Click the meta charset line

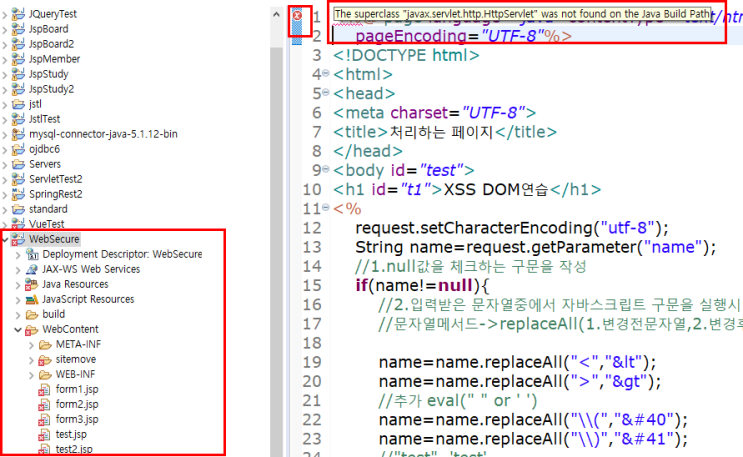point(435,113)
